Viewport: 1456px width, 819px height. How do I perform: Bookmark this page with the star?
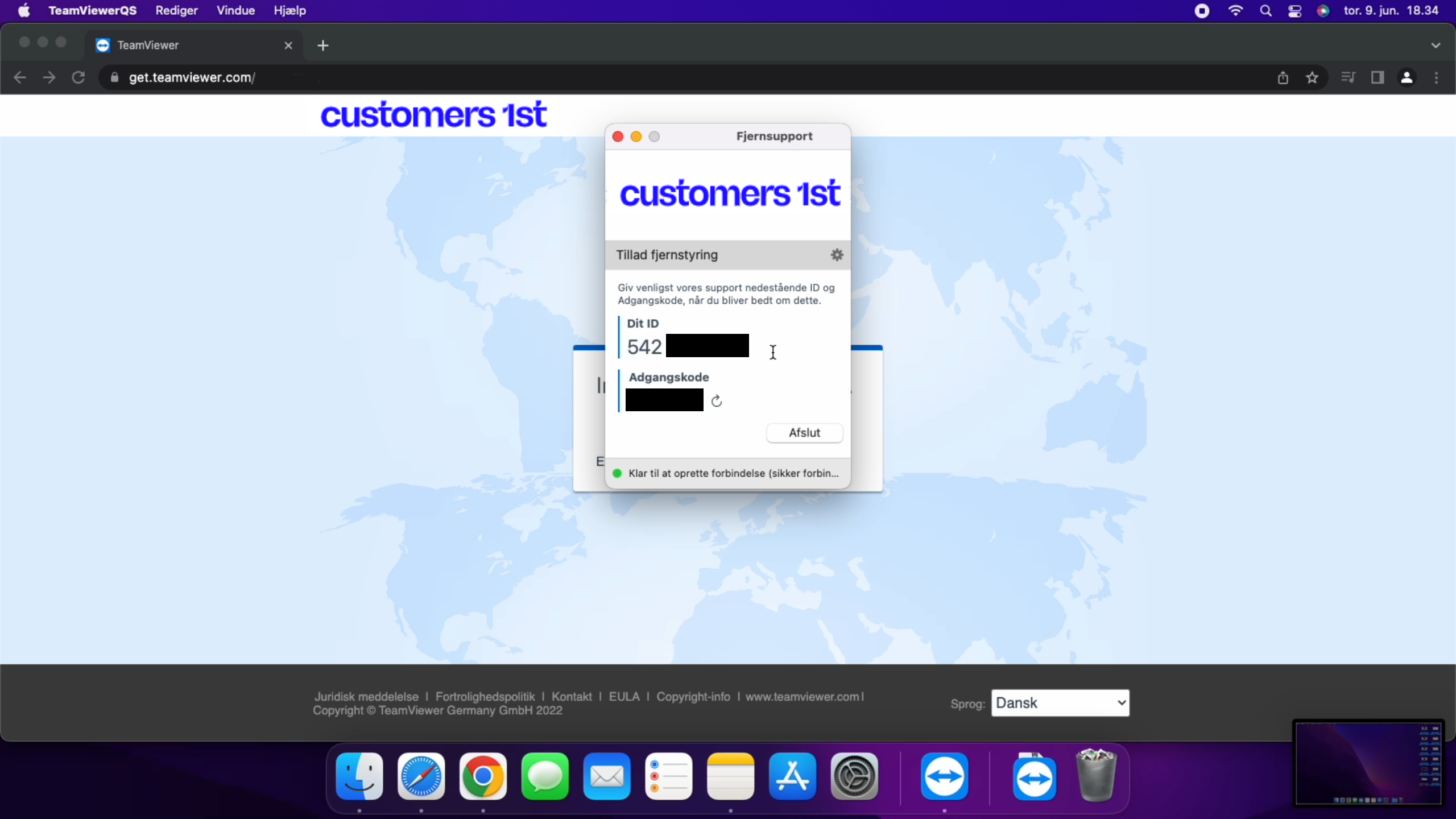pos(1312,77)
